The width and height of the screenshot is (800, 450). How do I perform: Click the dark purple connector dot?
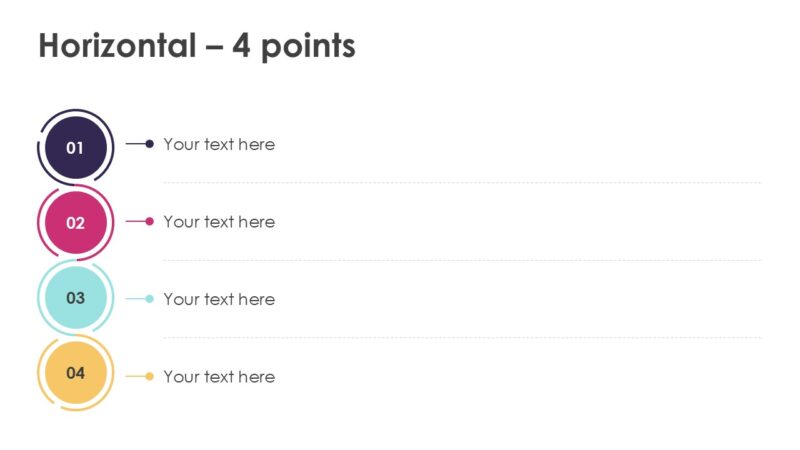(150, 144)
